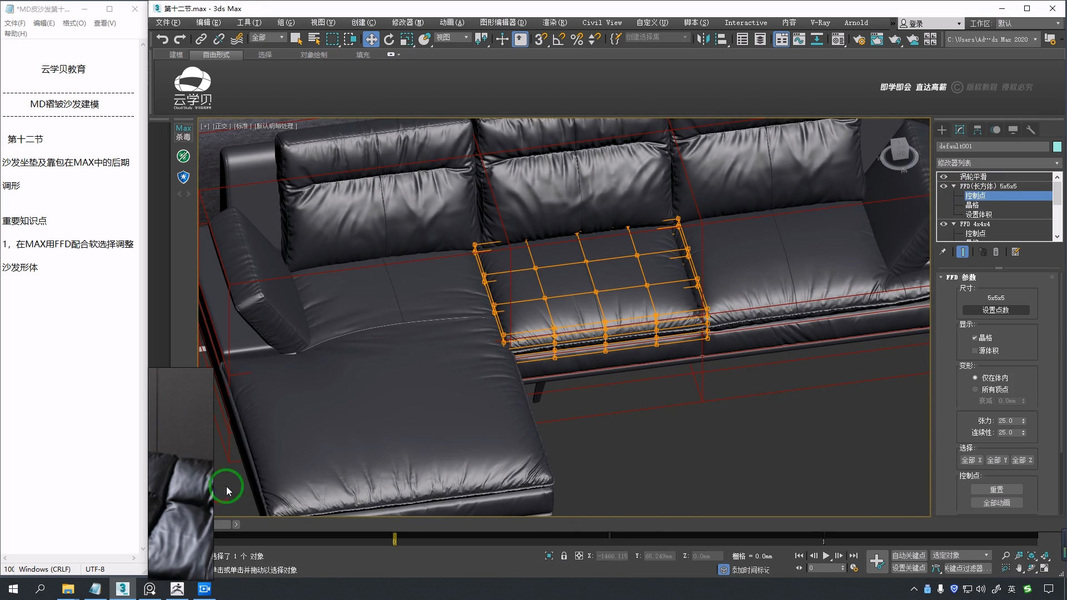The height and width of the screenshot is (600, 1067).
Task: Open the project path C:\Users dropdown
Action: point(992,39)
